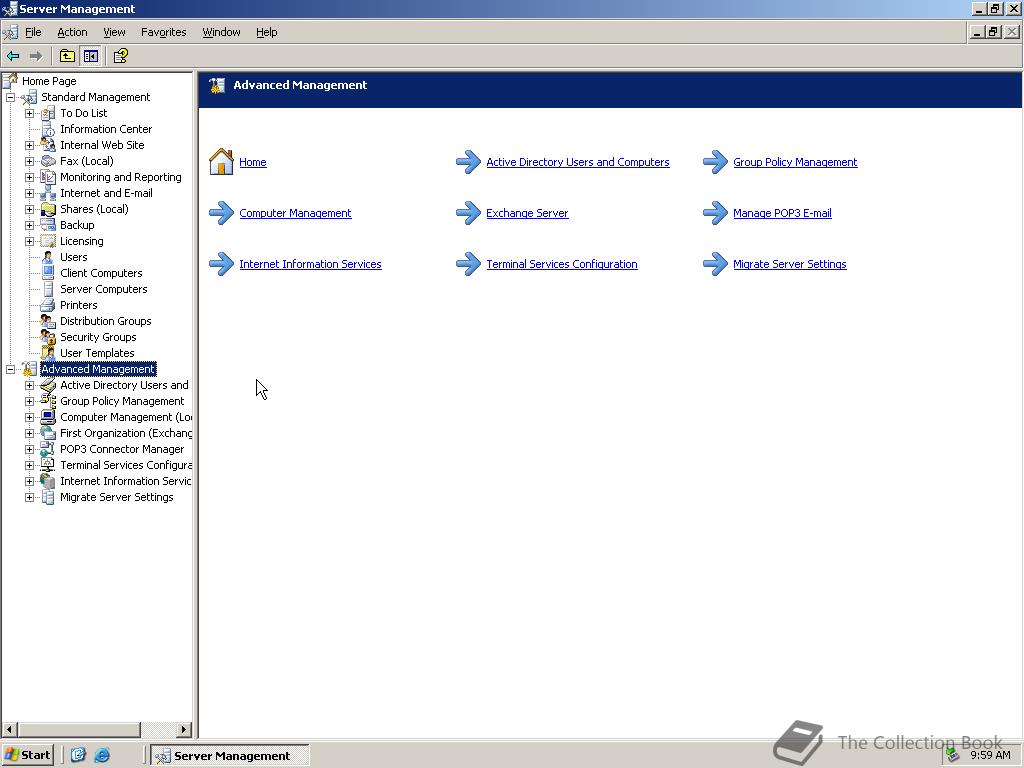Image resolution: width=1024 pixels, height=768 pixels.
Task: Open the Home link
Action: click(253, 162)
